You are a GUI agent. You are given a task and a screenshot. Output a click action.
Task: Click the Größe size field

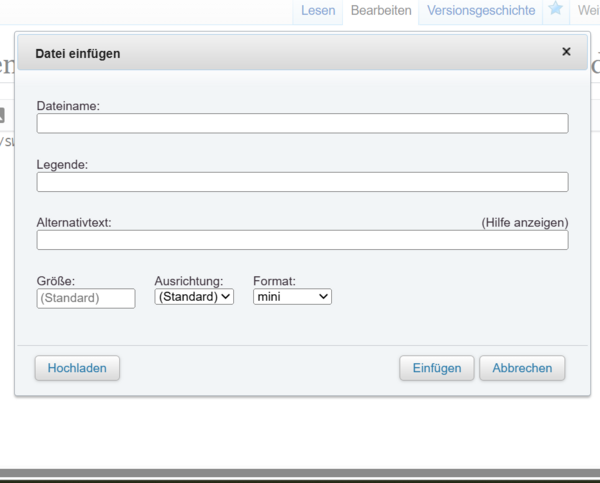pos(85,298)
